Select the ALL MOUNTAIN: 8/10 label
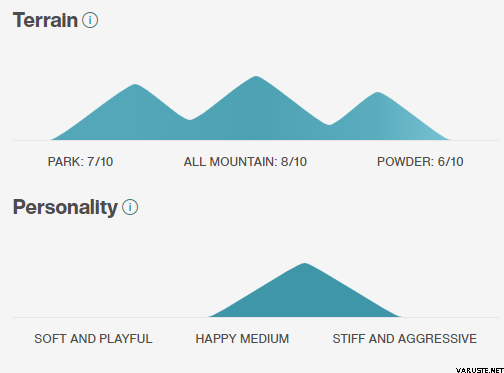This screenshot has width=504, height=373. coord(245,162)
